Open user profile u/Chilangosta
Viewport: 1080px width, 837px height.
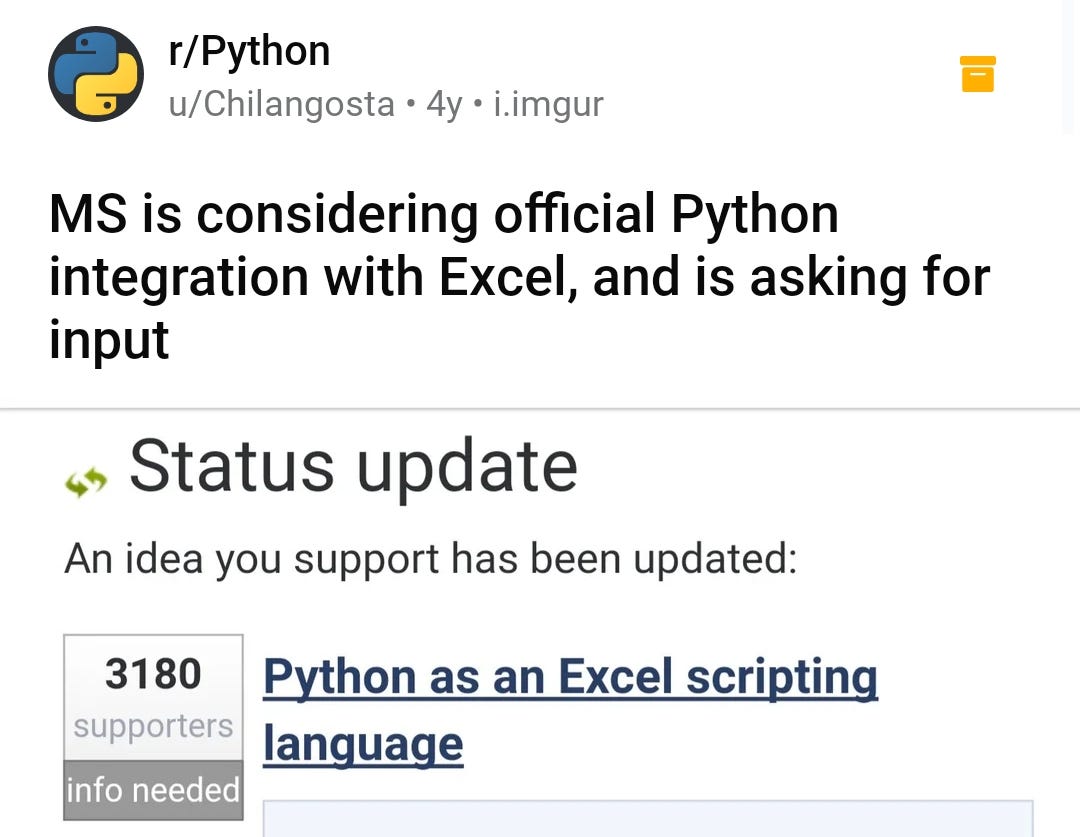pyautogui.click(x=282, y=103)
